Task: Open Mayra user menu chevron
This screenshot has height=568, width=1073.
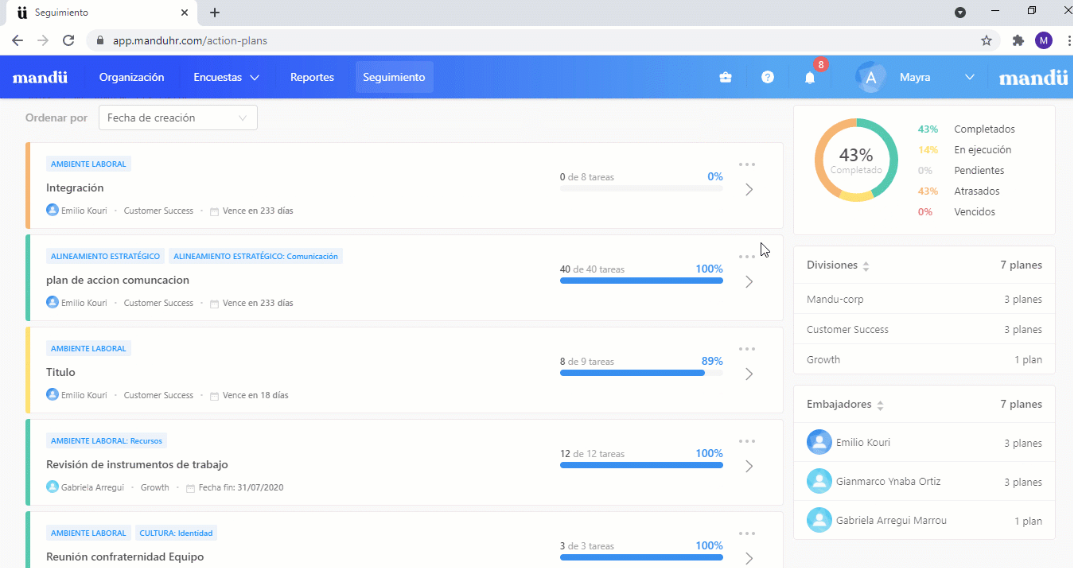Action: click(x=970, y=77)
